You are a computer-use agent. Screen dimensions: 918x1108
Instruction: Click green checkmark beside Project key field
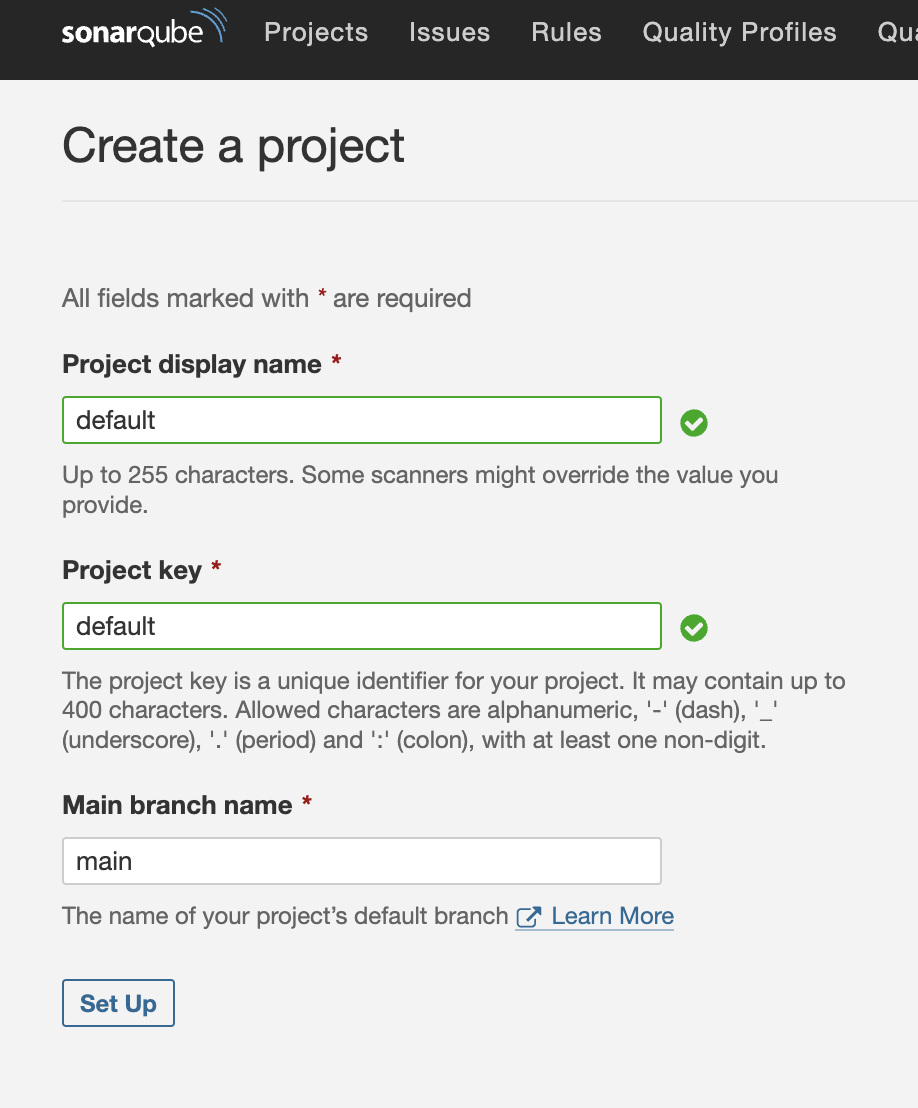694,628
